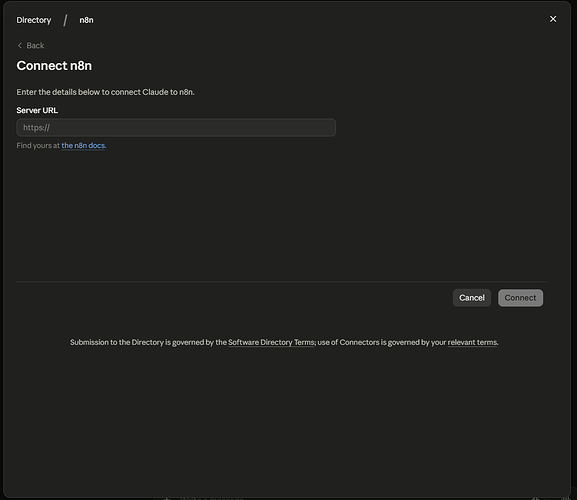577x500 pixels.
Task: Open the Directory breadcrumb
Action: (x=34, y=20)
